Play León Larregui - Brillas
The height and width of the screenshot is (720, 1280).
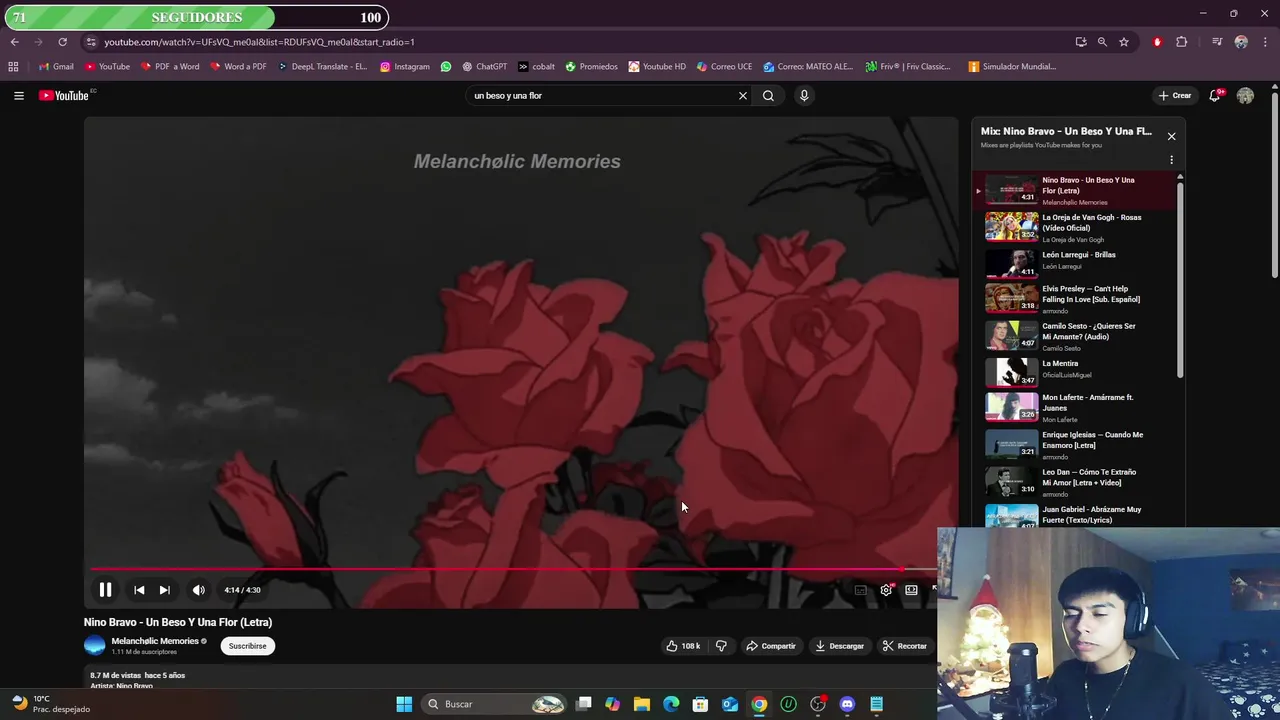tap(1075, 264)
